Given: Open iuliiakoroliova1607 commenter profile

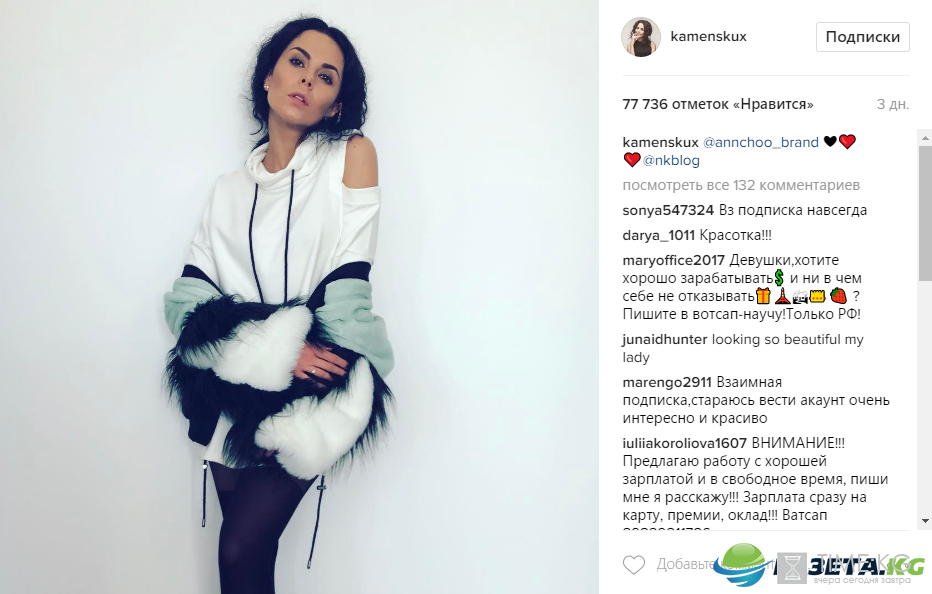Looking at the screenshot, I should point(684,443).
